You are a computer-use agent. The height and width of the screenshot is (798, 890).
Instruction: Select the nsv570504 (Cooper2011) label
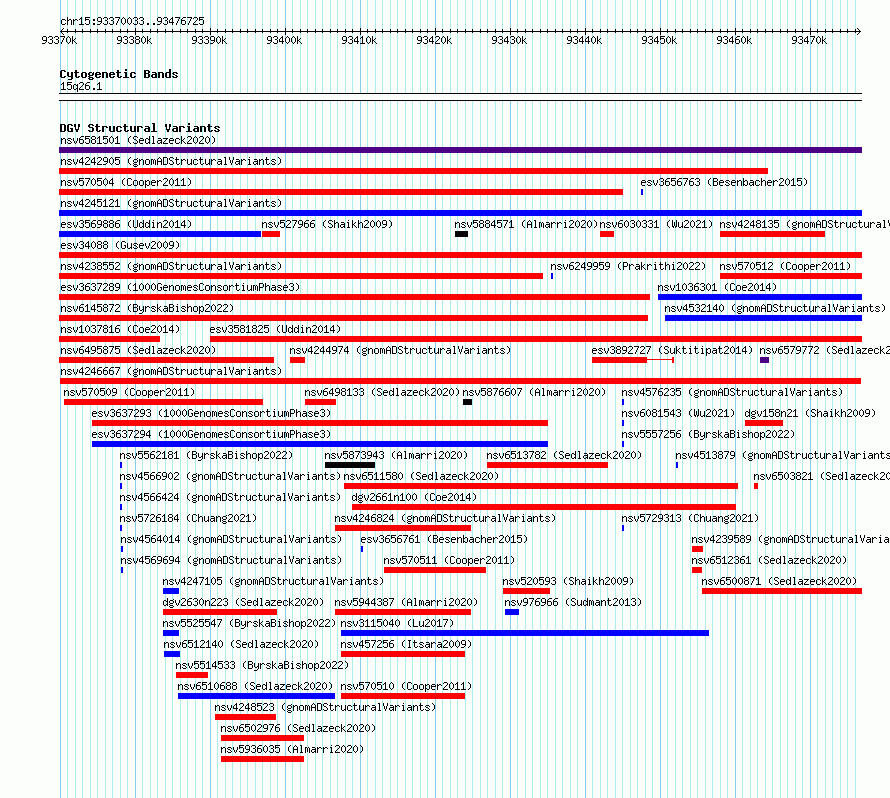(126, 182)
